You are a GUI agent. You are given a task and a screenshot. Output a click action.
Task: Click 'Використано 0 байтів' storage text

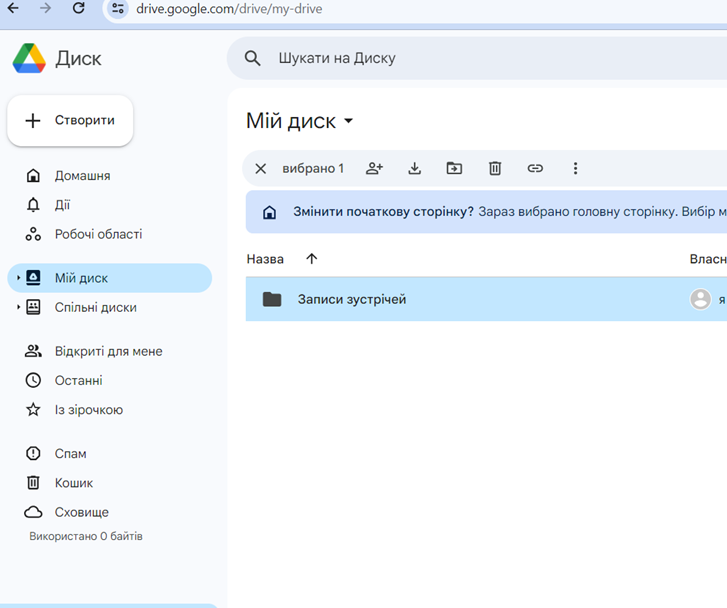86,537
